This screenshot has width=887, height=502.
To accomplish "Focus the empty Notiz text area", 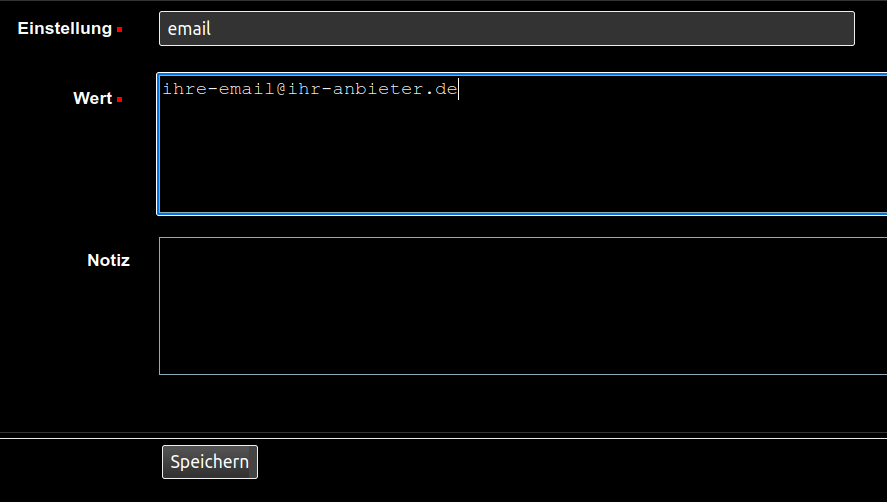I will [x=523, y=306].
